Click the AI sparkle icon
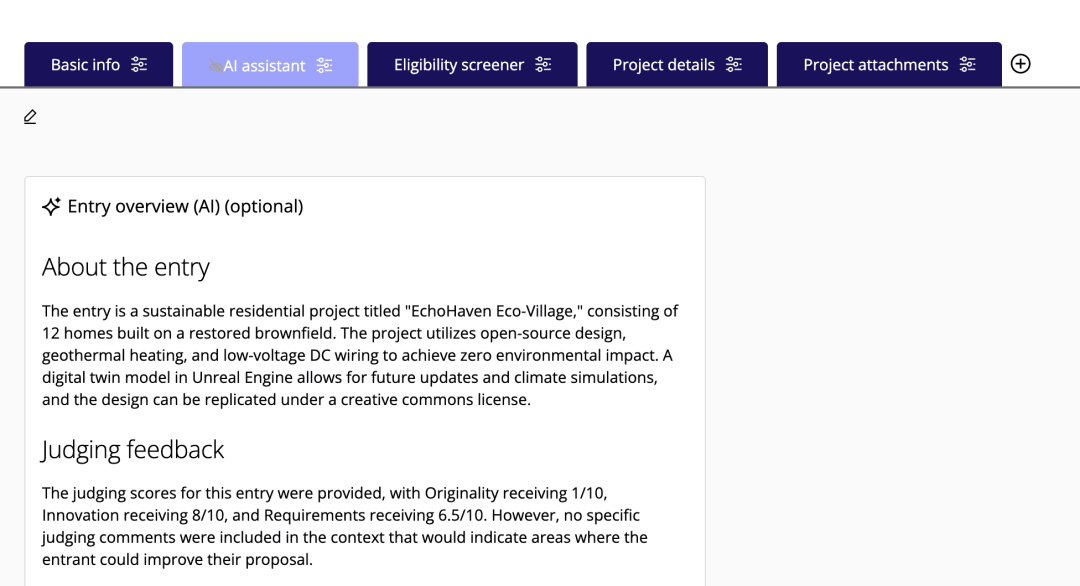Viewport: 1080px width, 586px height. click(51, 207)
